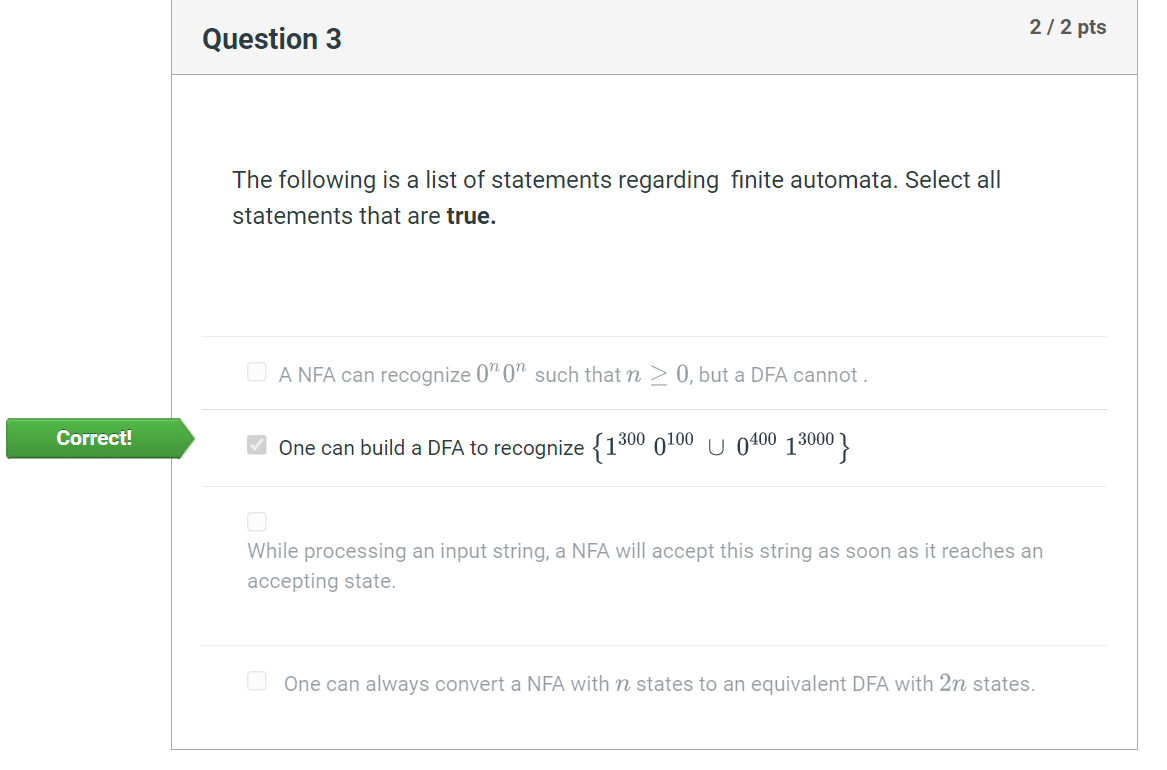
Task: Select the checkbox for NFA-to-DFA 2n states statement
Action: [257, 681]
